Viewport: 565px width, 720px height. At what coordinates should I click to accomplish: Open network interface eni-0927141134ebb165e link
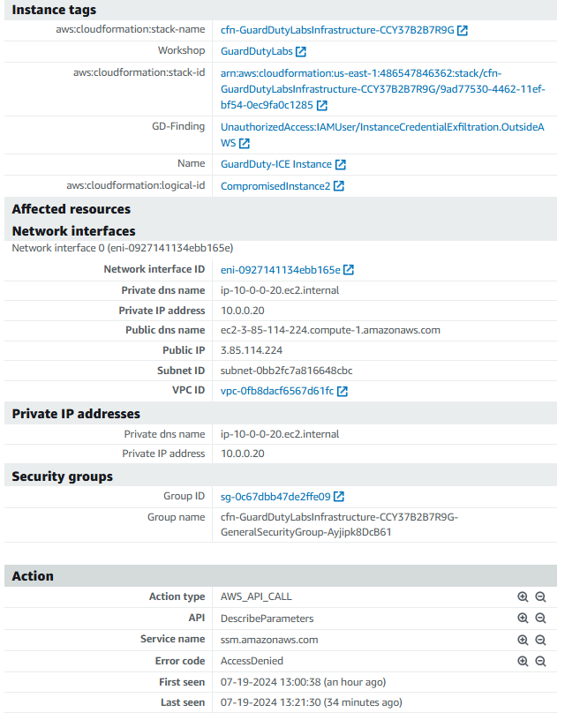[x=280, y=270]
